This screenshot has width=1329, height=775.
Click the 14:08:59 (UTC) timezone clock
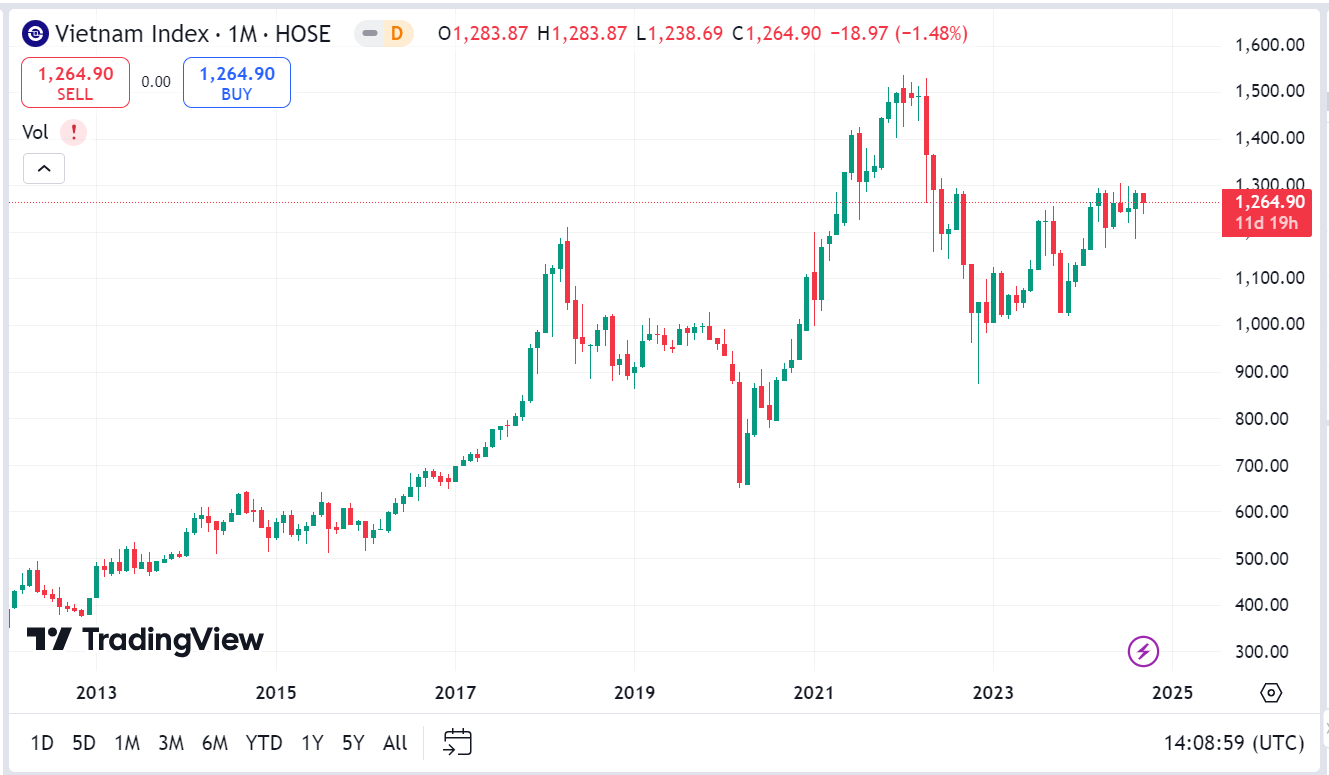(x=1234, y=743)
